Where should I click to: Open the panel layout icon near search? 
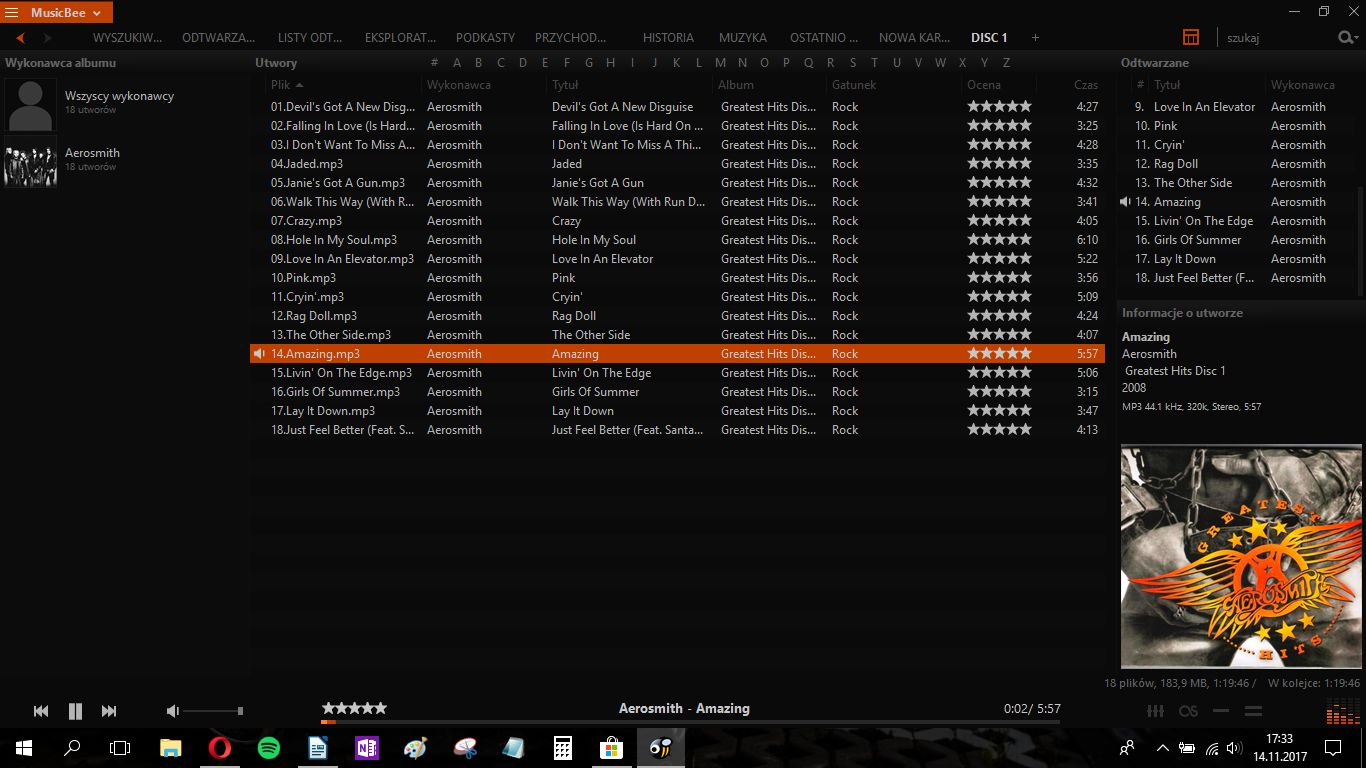point(1190,37)
